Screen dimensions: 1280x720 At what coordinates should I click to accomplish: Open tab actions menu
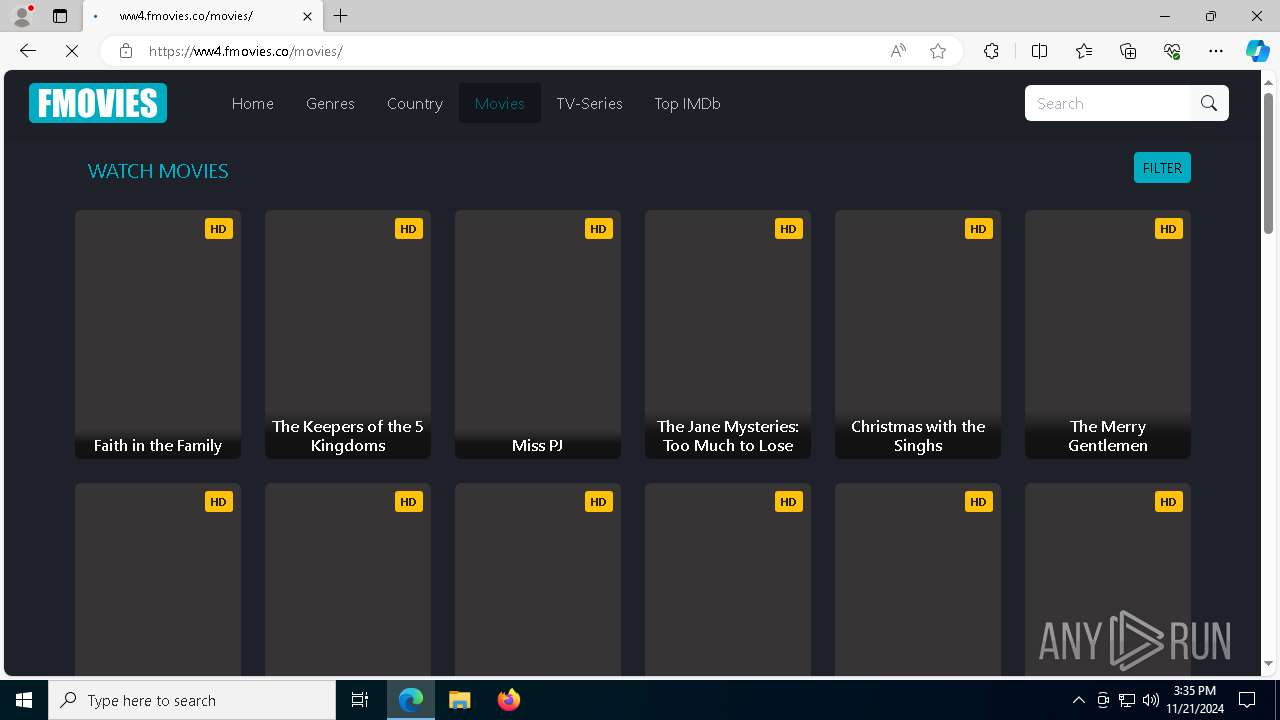point(60,16)
